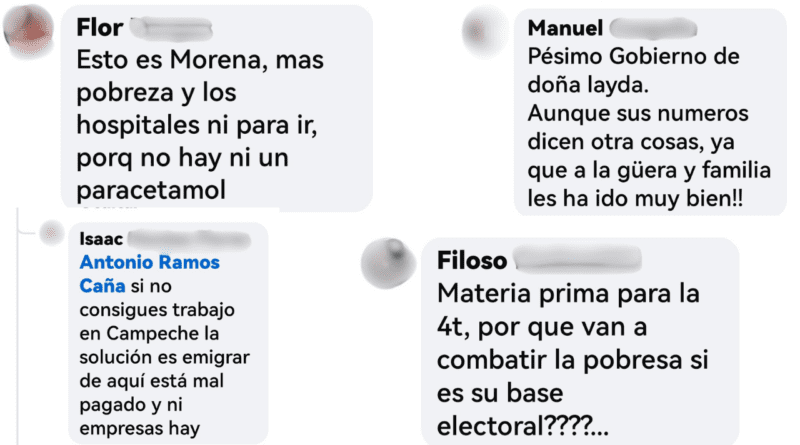800x445 pixels.
Task: Click the reply thread line beside Isaac's reply
Action: coord(18,327)
